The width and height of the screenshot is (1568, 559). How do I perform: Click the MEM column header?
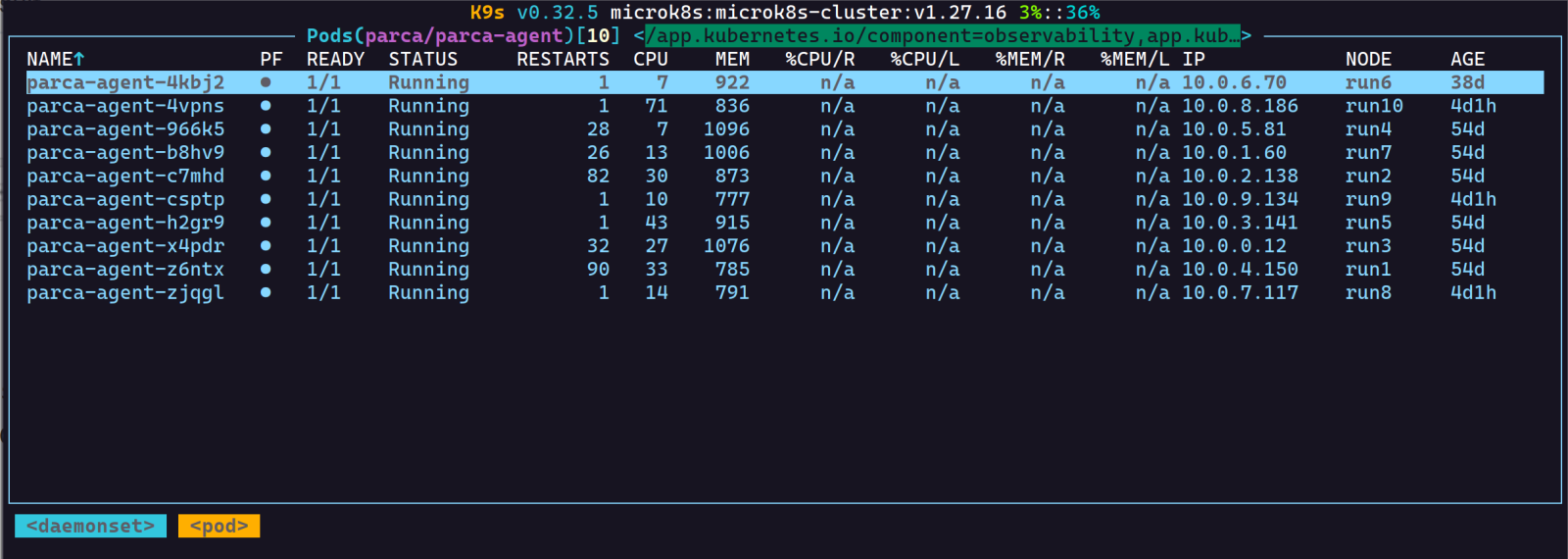pyautogui.click(x=731, y=59)
